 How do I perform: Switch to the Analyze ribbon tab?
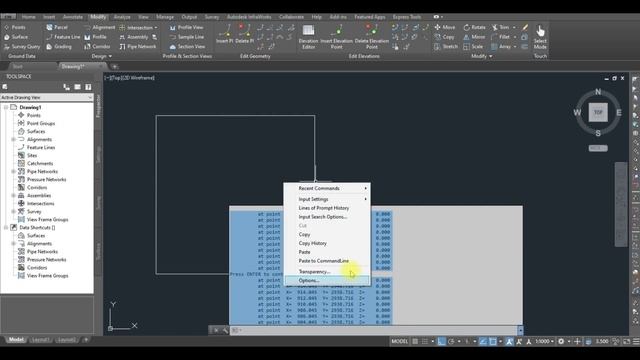tap(122, 17)
